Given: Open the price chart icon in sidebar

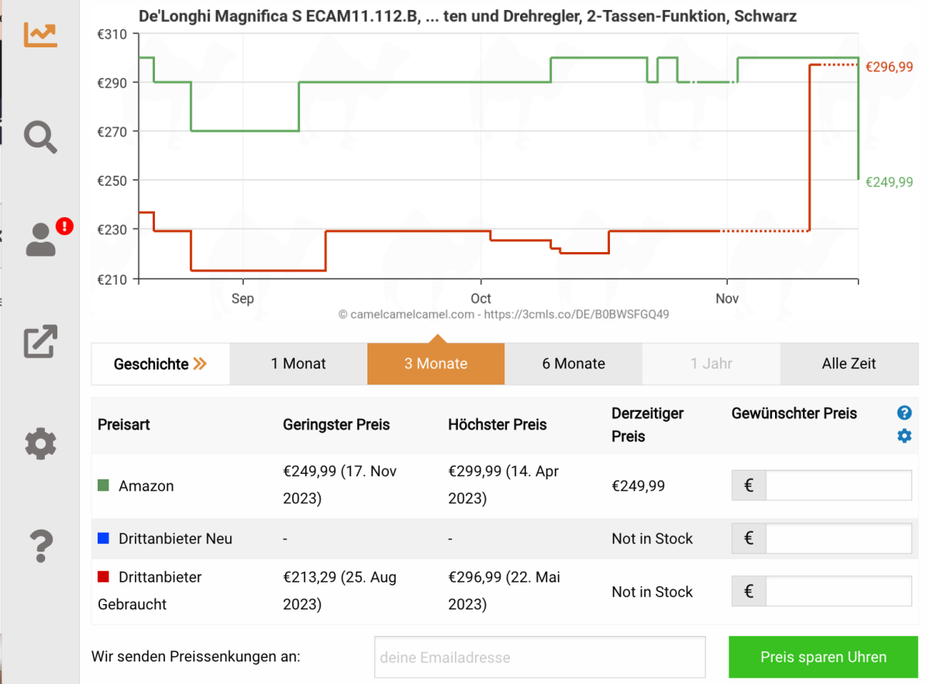Looking at the screenshot, I should [x=40, y=34].
